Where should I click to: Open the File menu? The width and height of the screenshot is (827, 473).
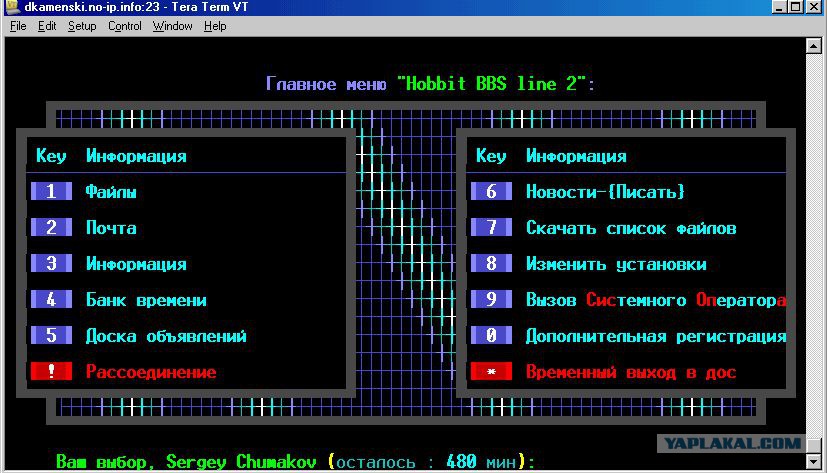(x=18, y=26)
